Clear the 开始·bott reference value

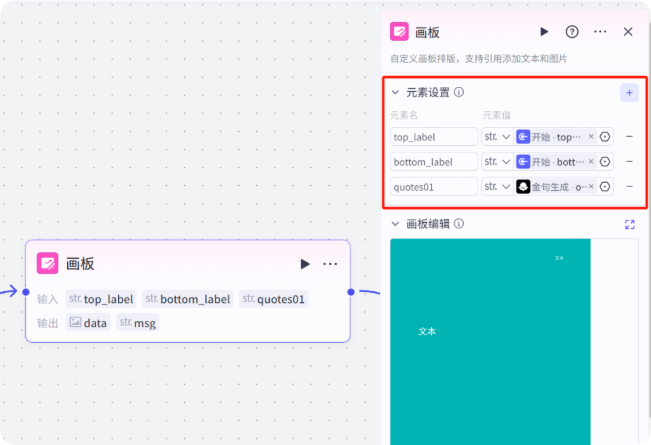tap(591, 161)
